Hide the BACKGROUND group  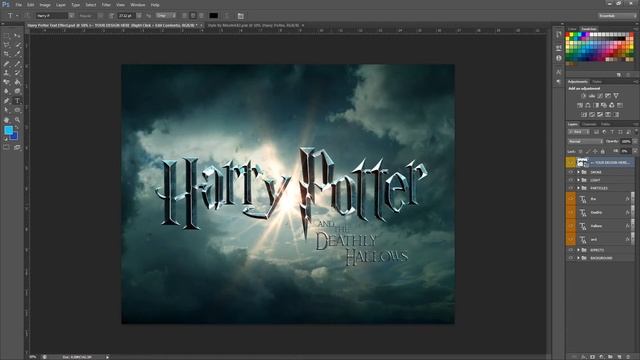pyautogui.click(x=571, y=258)
